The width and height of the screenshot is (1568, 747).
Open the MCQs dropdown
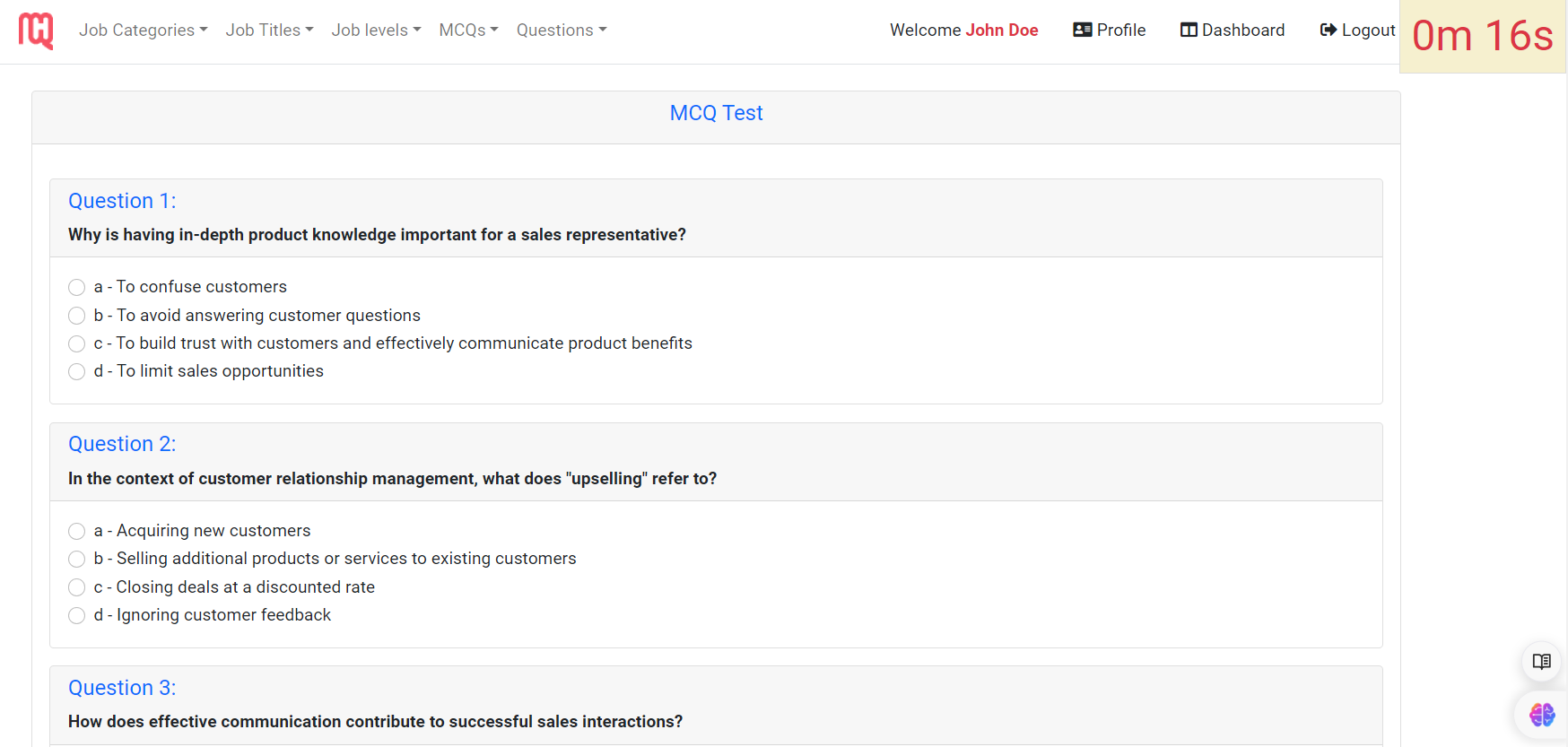coord(468,30)
